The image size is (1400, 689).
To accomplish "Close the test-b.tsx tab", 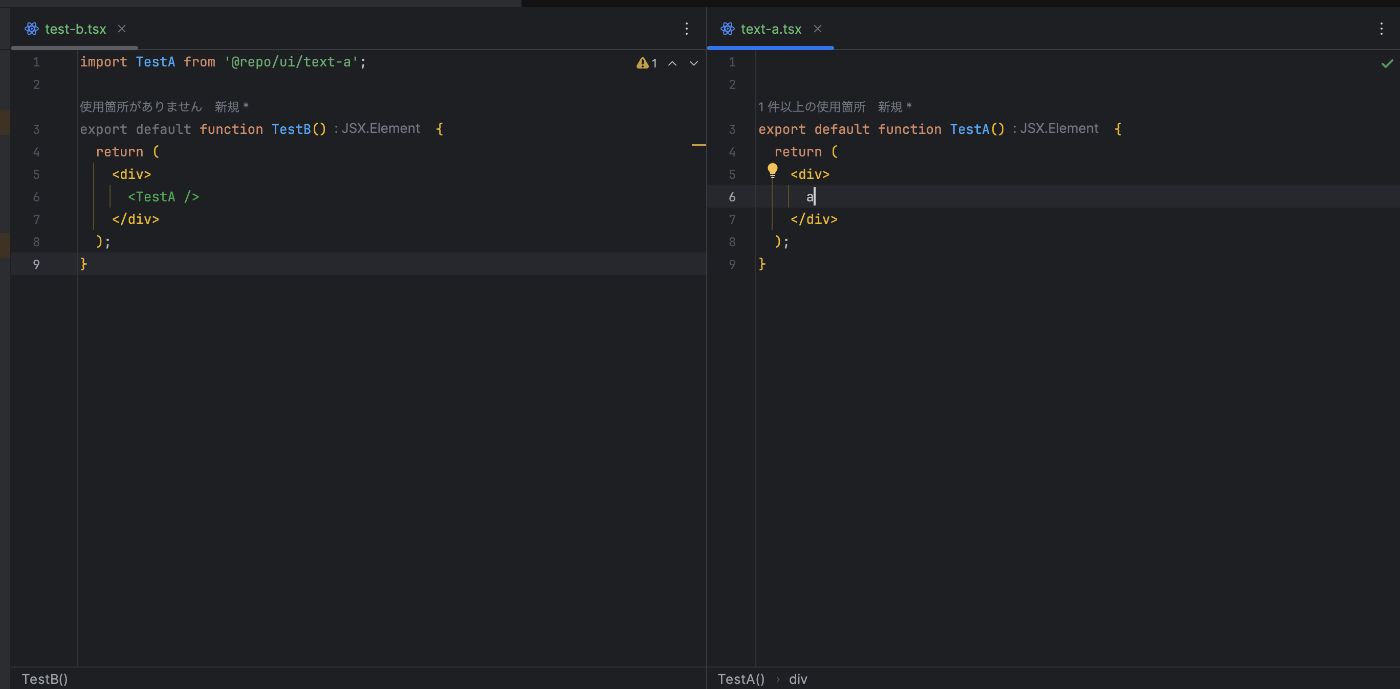I will (x=121, y=29).
